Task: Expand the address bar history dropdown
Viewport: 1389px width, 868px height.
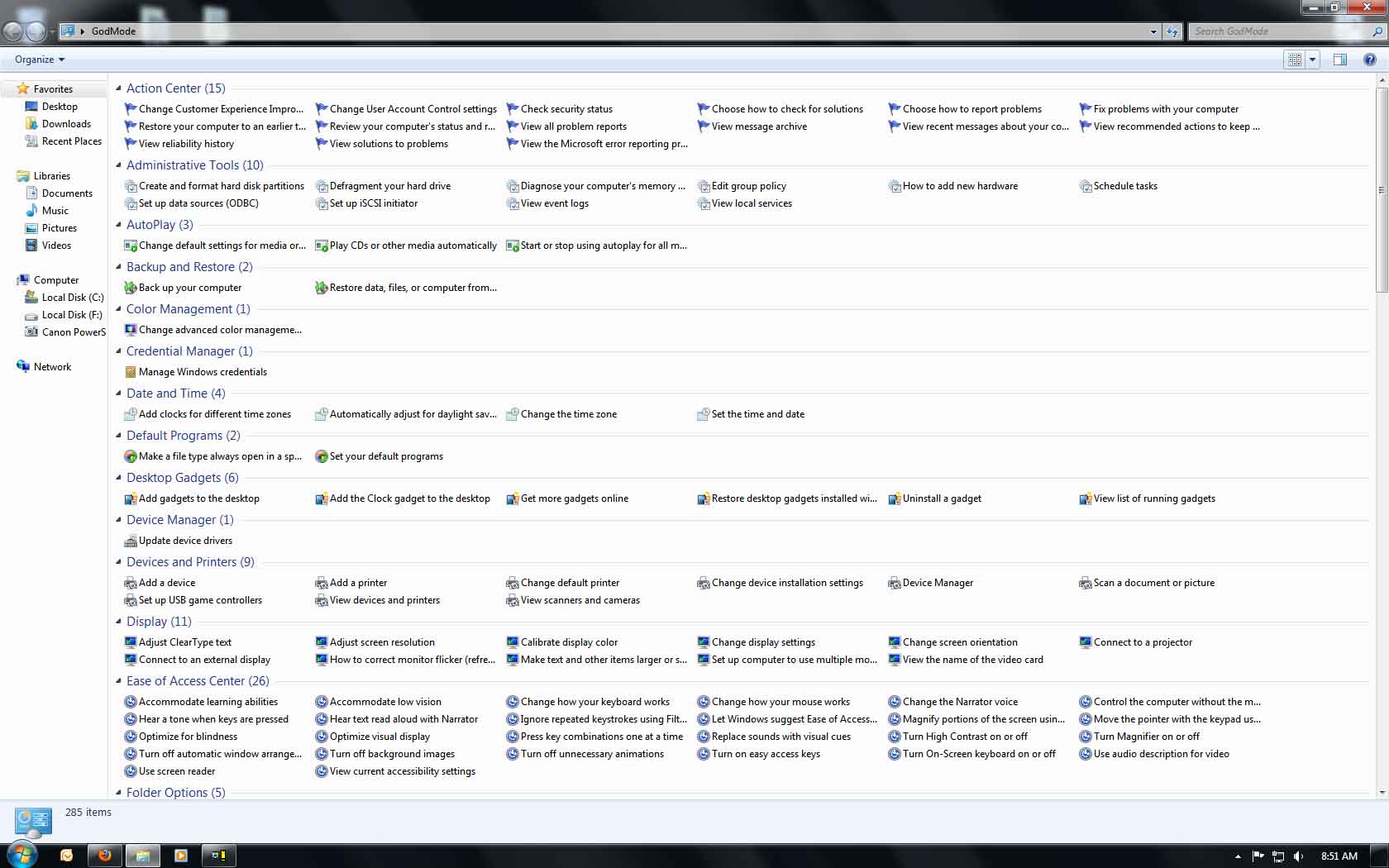Action: [x=1153, y=31]
